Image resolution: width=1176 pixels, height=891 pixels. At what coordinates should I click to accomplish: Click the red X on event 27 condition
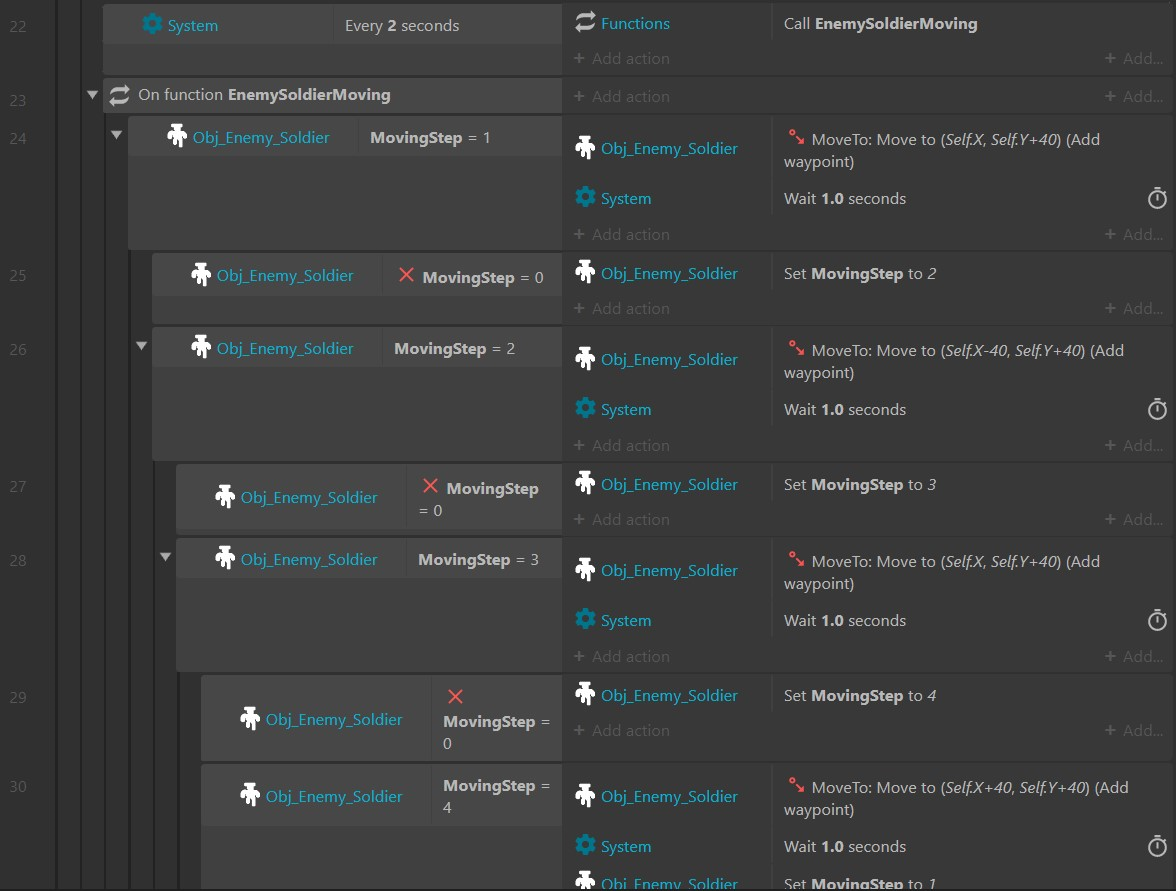coord(430,488)
